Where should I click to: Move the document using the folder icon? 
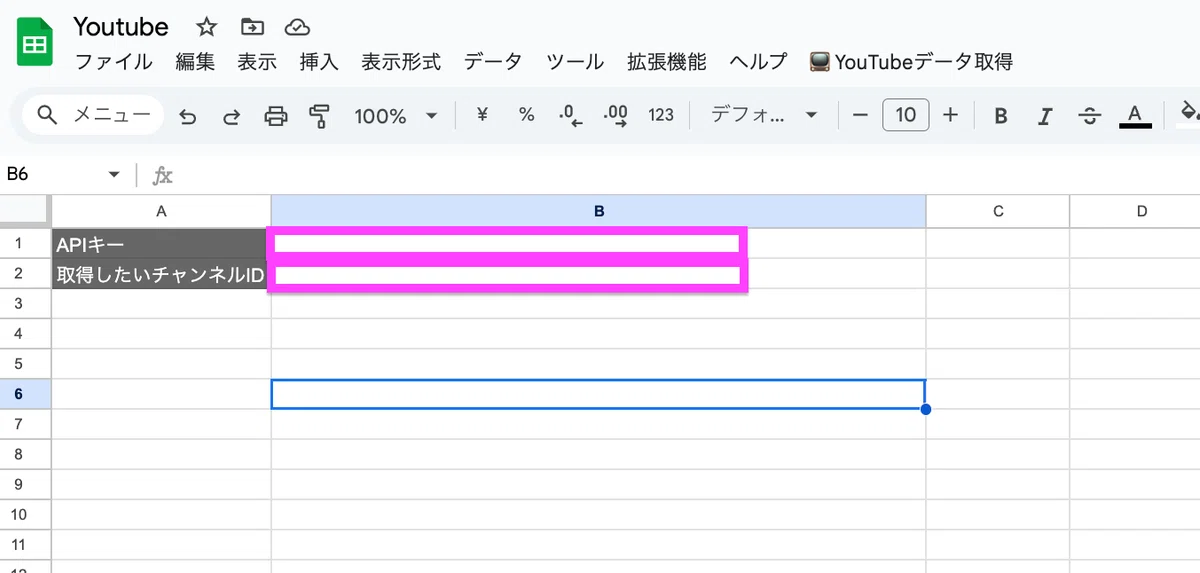(252, 27)
